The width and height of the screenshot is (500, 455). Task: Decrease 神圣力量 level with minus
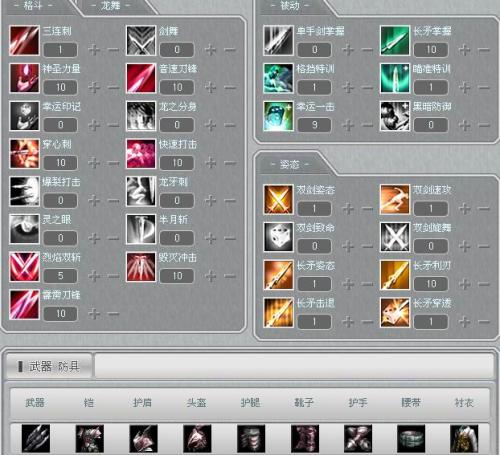113,88
